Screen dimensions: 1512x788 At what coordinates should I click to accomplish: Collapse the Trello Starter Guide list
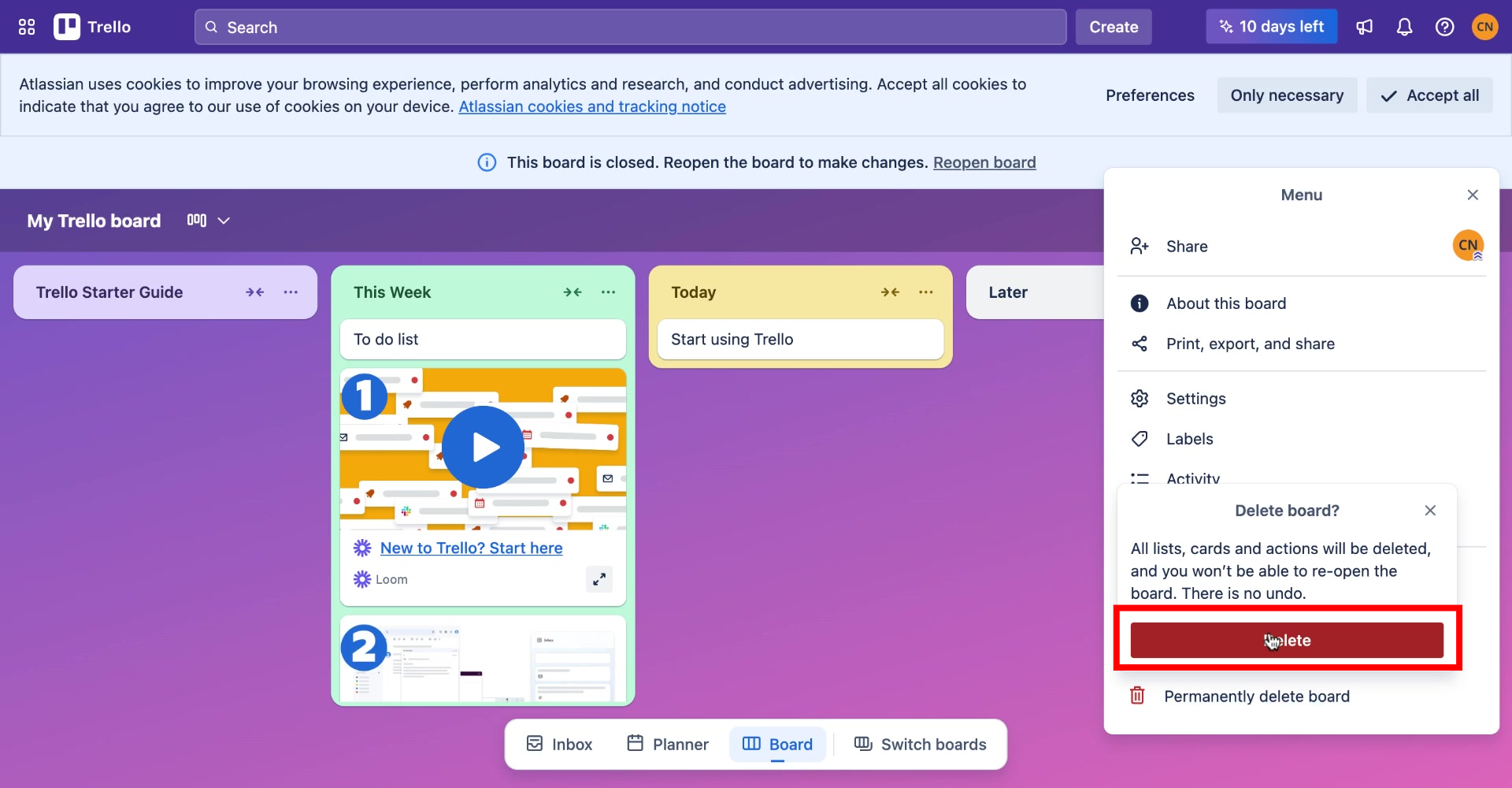(255, 292)
